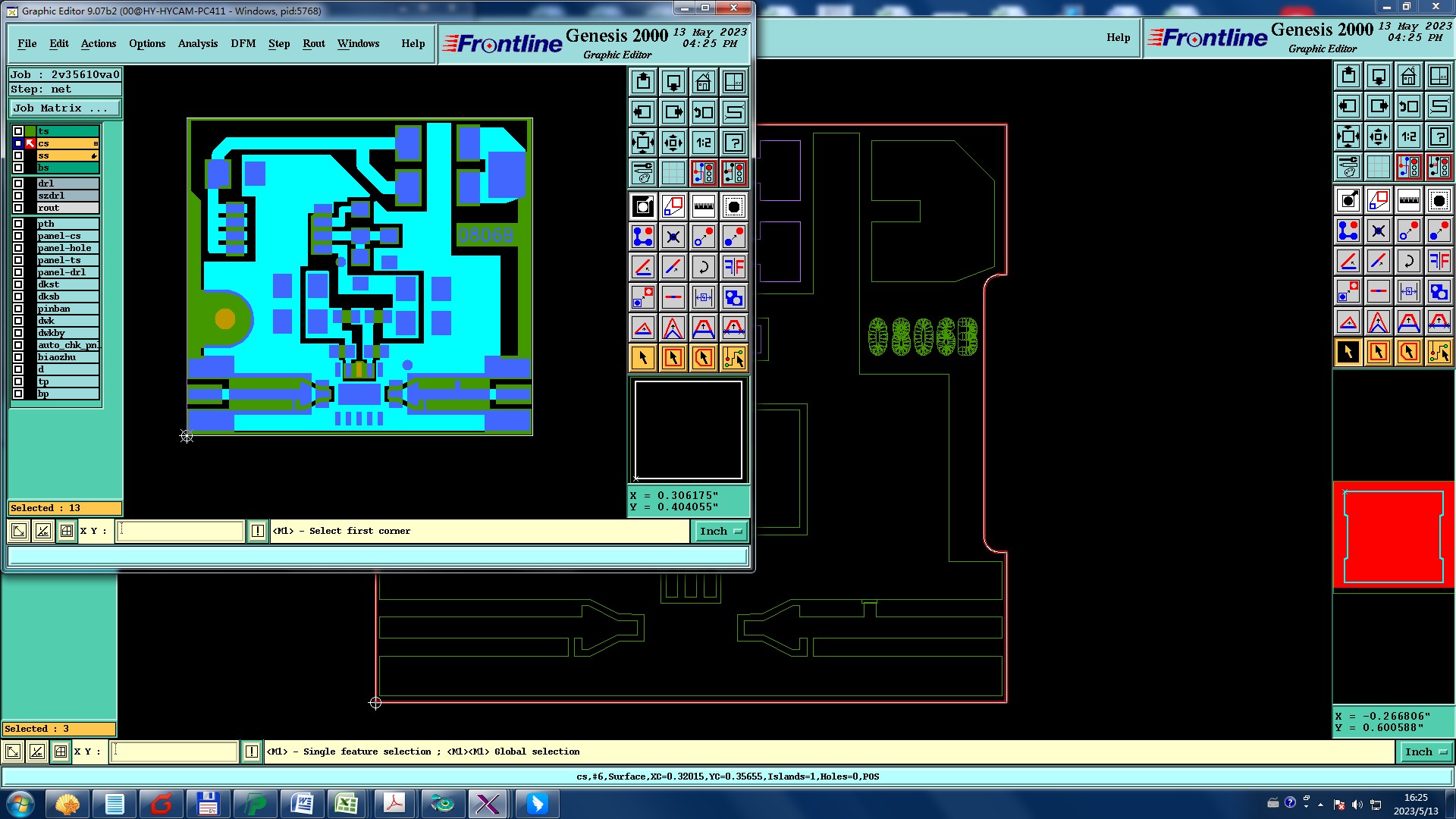
Task: Click the pan left icon
Action: (x=642, y=112)
